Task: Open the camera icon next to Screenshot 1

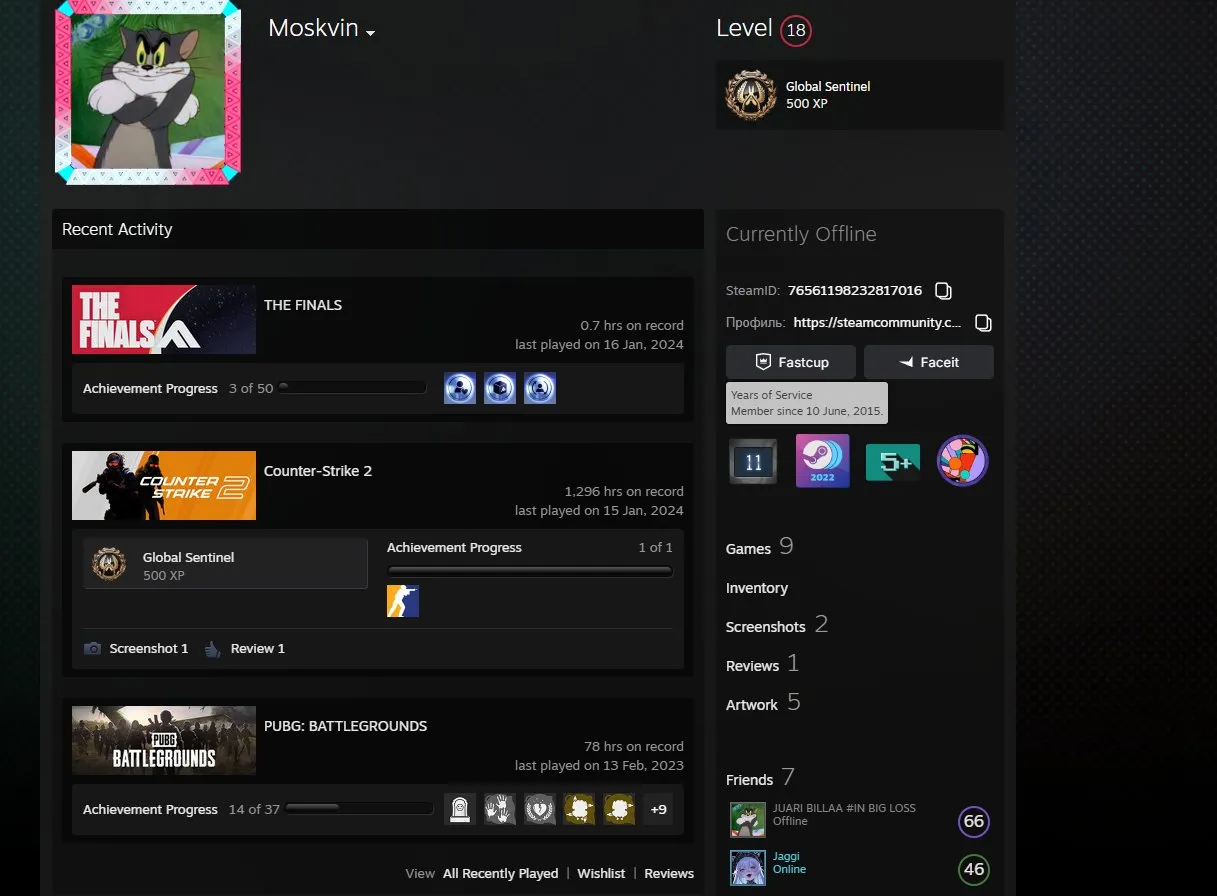Action: [93, 648]
